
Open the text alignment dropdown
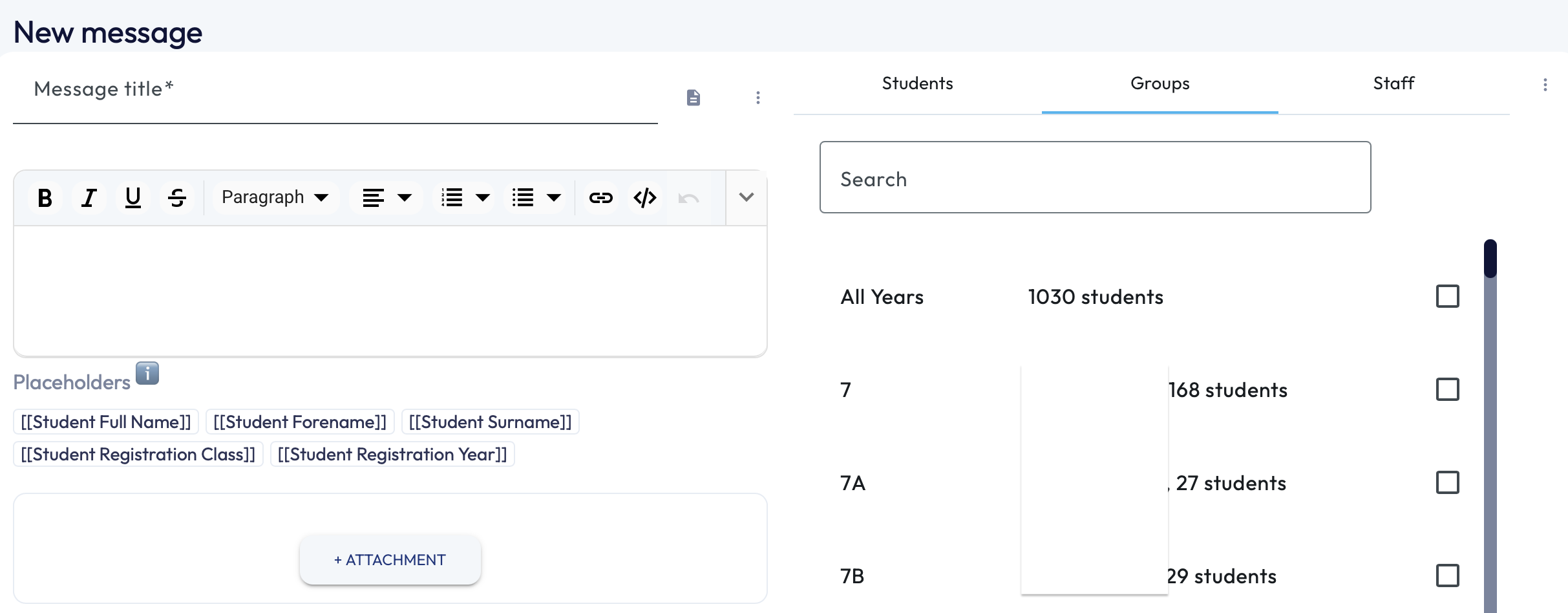click(387, 198)
